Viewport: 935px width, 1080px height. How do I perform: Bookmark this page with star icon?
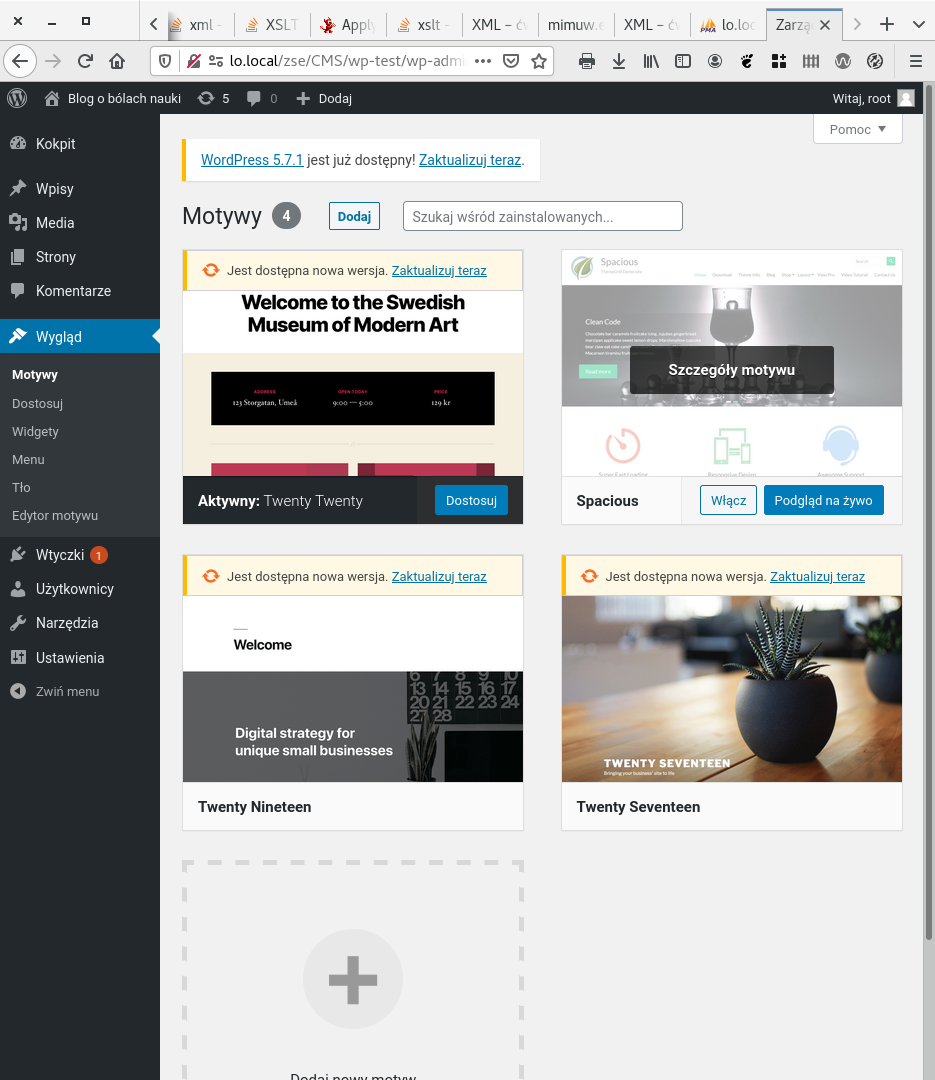pos(539,61)
